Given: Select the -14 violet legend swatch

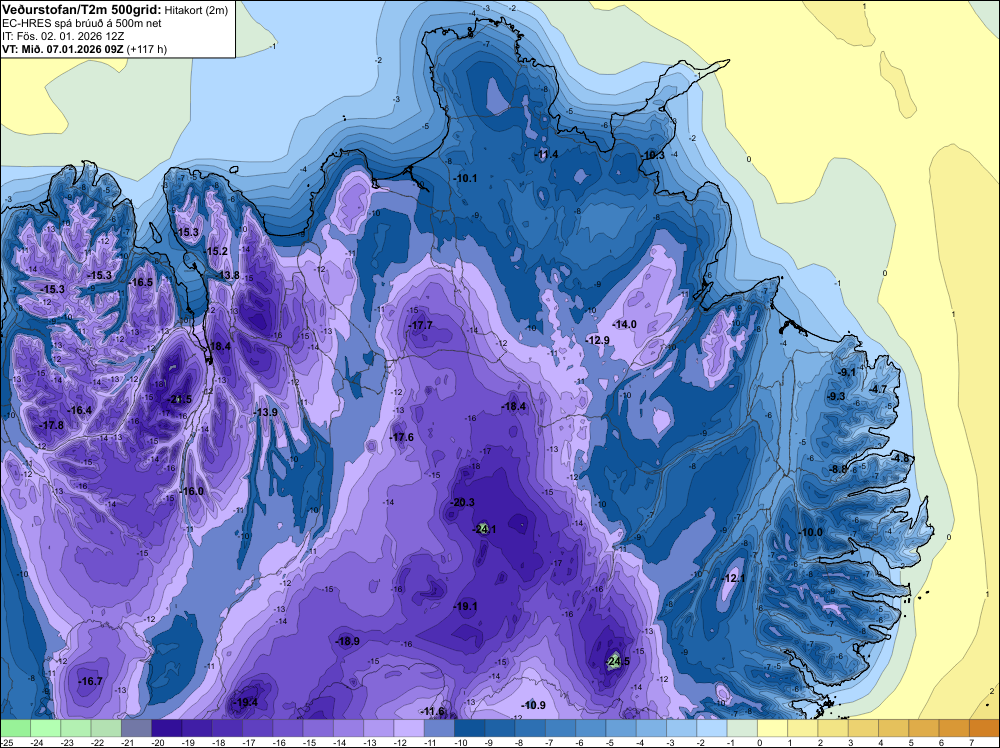Looking at the screenshot, I should pos(348,728).
